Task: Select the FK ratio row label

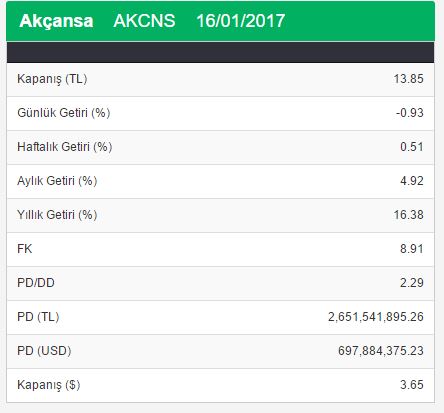Action: (x=25, y=249)
